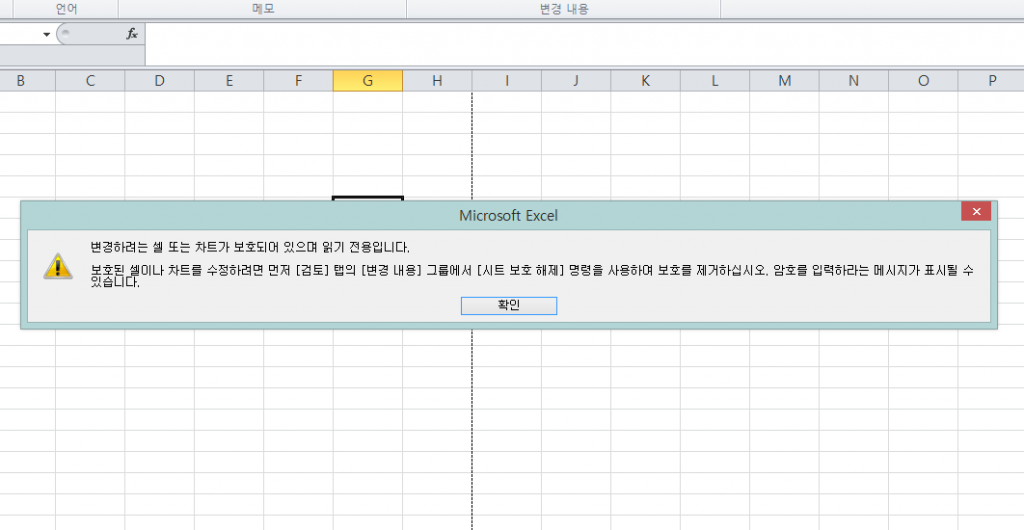Select column C header

click(90, 81)
